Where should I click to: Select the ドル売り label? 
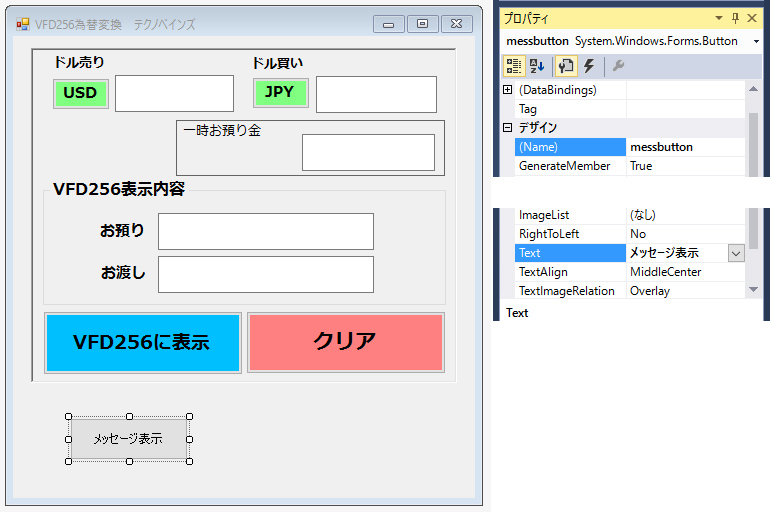pyautogui.click(x=79, y=62)
